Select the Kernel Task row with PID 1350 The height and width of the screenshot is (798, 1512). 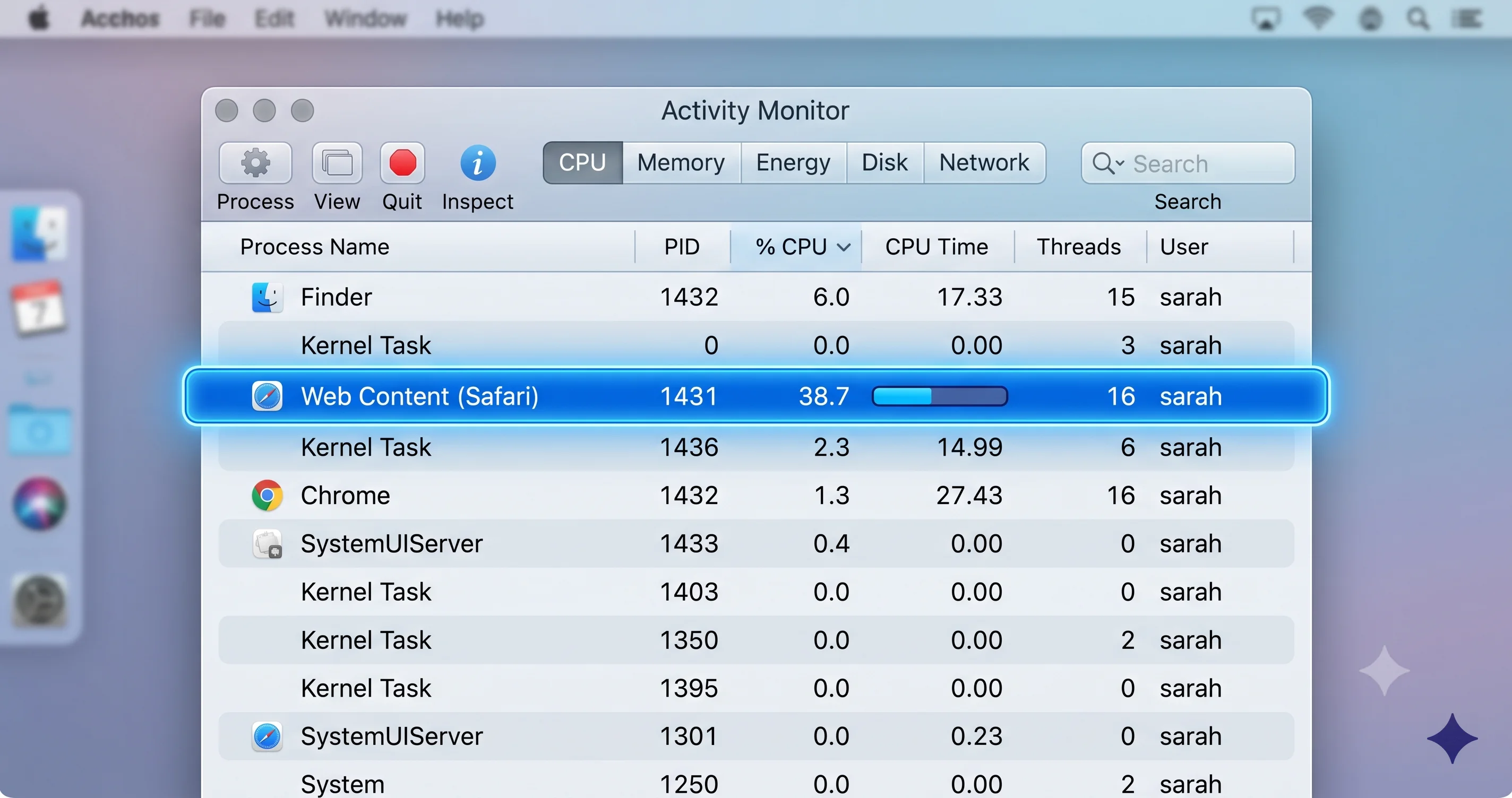[756, 640]
